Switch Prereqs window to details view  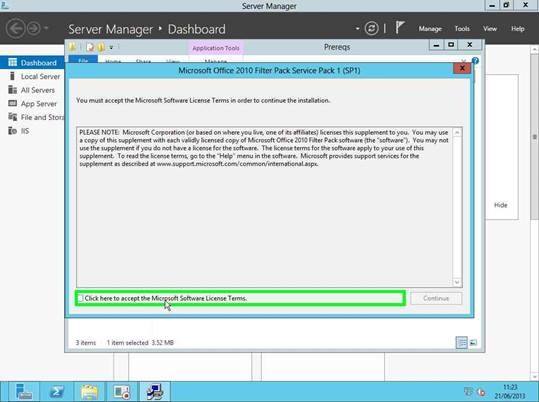(461, 343)
